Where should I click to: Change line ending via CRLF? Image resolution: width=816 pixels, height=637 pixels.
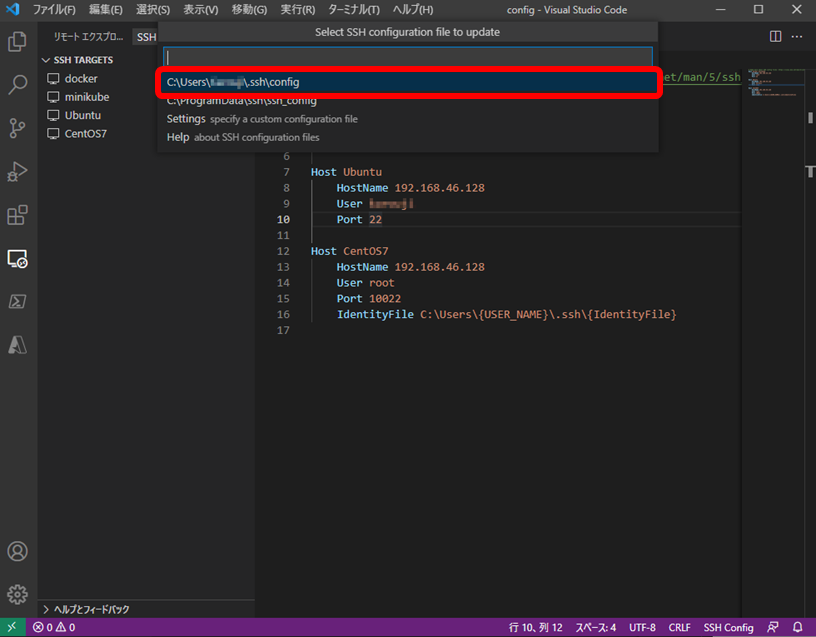(x=679, y=627)
